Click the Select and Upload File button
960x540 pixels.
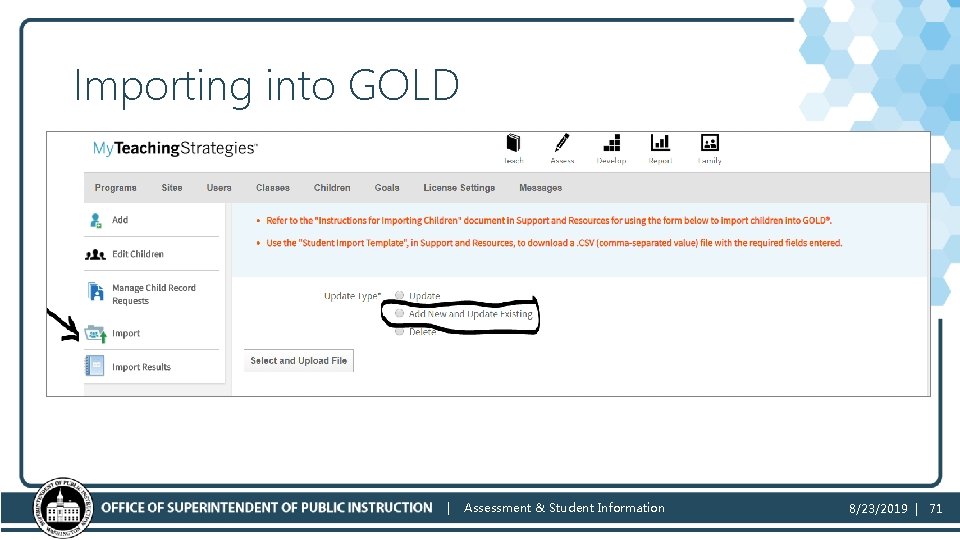click(x=299, y=361)
